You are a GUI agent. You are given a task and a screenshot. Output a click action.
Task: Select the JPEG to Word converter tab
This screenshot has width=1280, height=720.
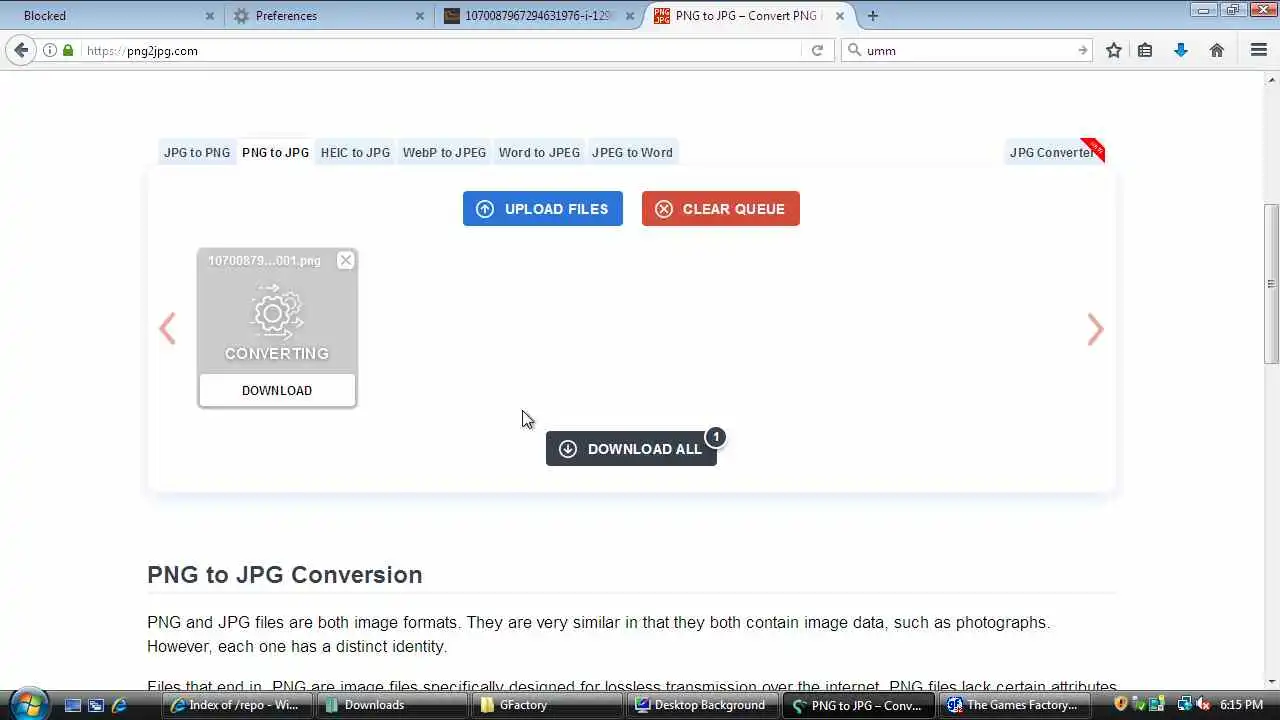[632, 152]
